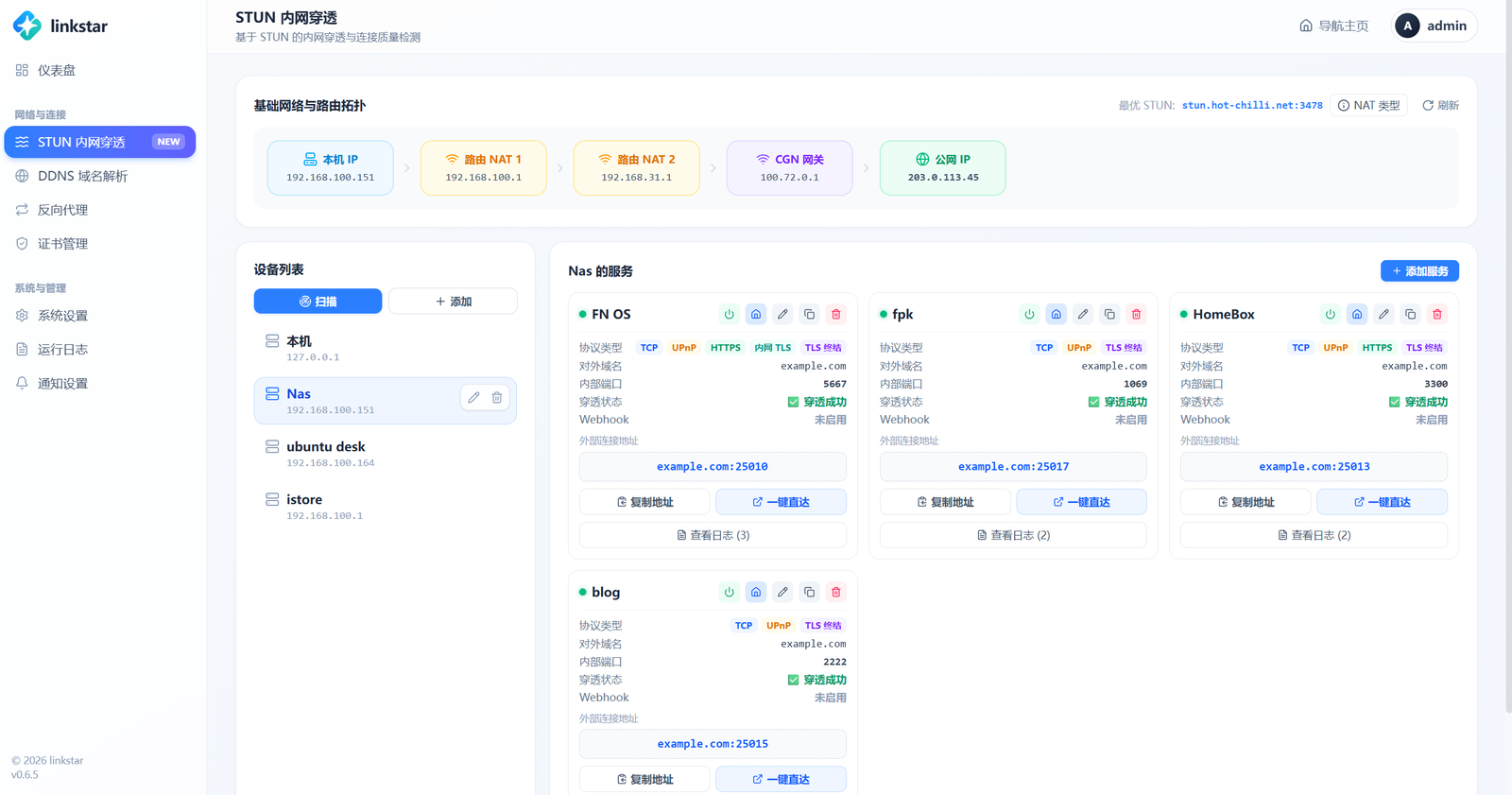Open 通知设置 in the sidebar
Screen dimensions: 1512x795
(100, 384)
